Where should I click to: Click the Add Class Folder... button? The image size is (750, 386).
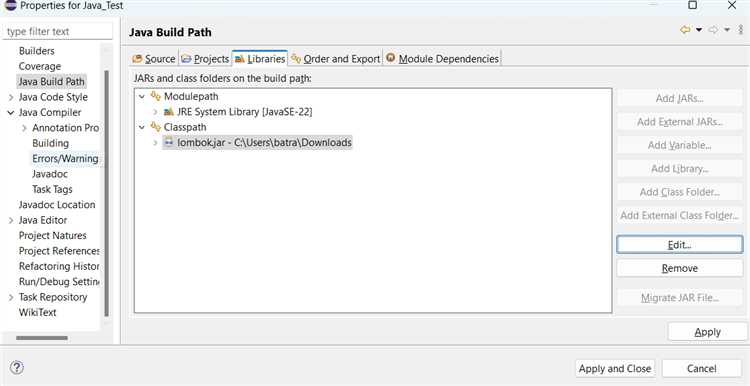(x=679, y=192)
